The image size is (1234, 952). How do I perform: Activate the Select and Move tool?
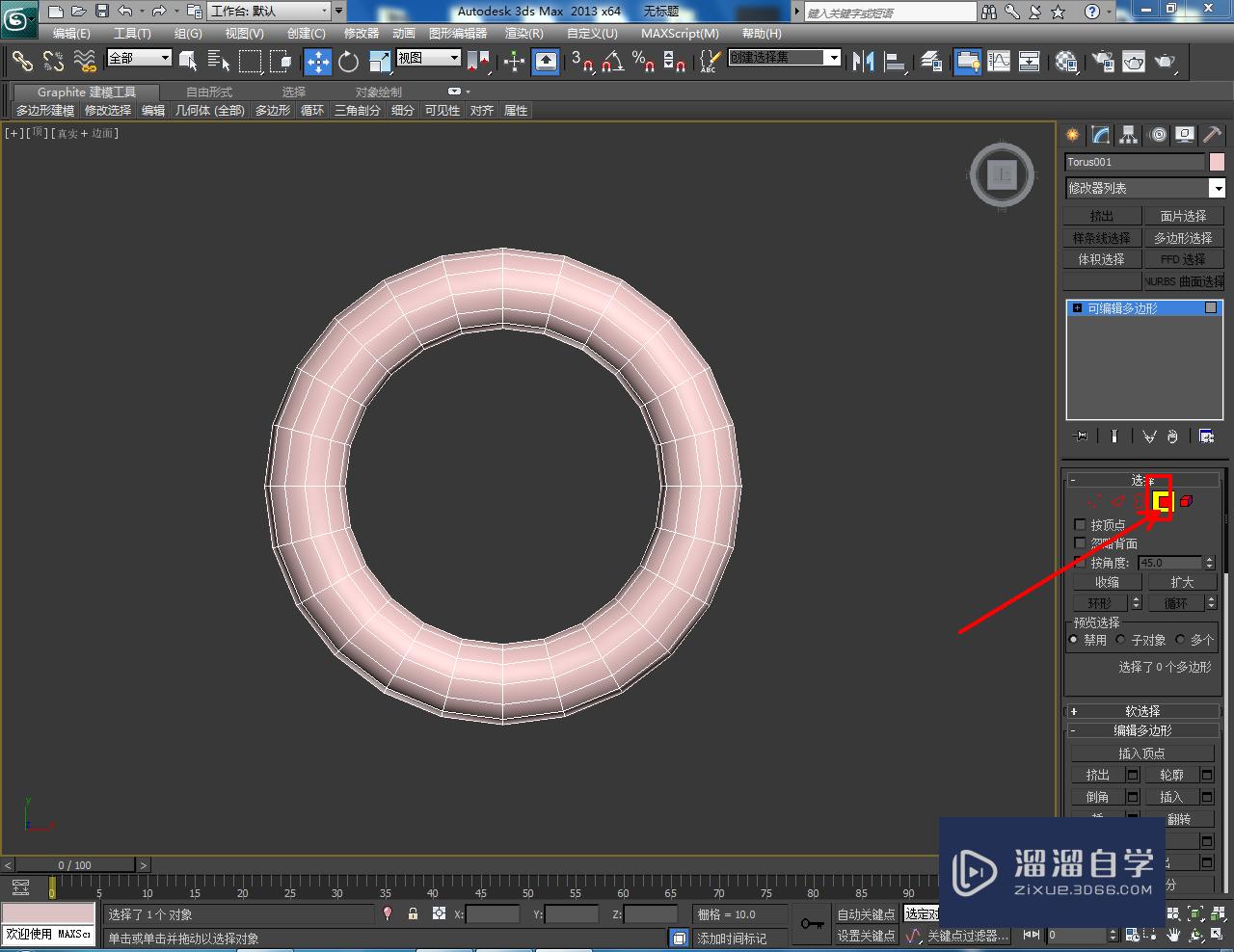click(x=317, y=62)
